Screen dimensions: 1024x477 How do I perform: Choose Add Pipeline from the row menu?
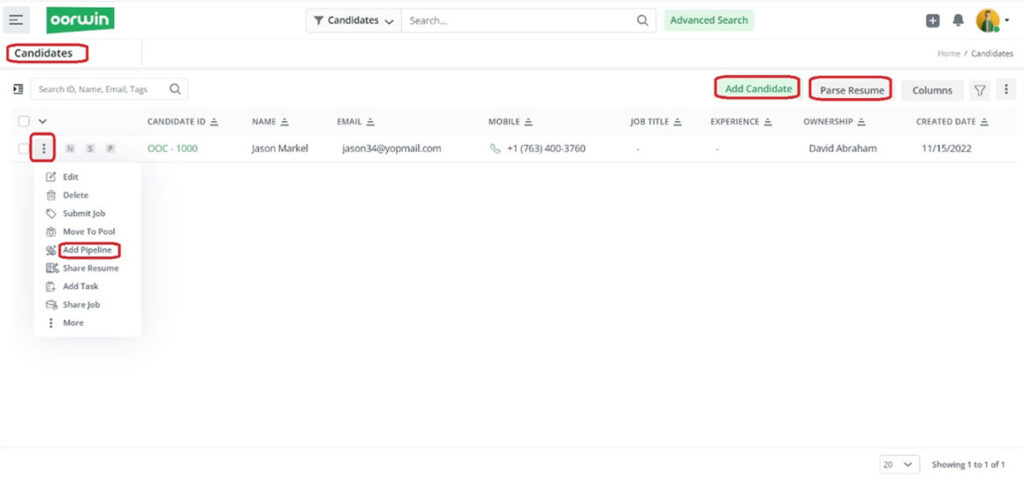click(x=90, y=250)
